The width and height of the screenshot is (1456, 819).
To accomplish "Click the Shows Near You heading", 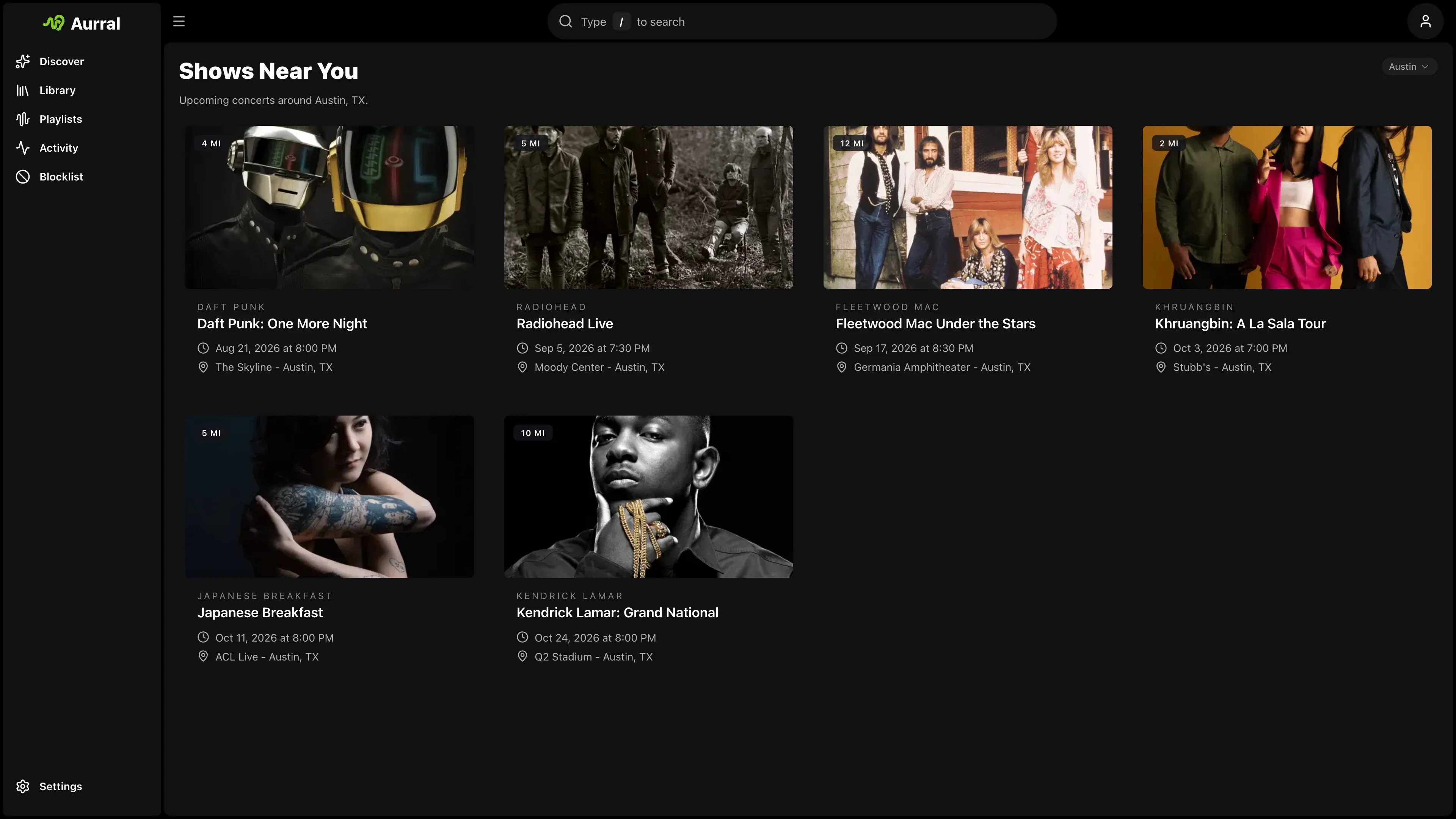I will click(268, 71).
